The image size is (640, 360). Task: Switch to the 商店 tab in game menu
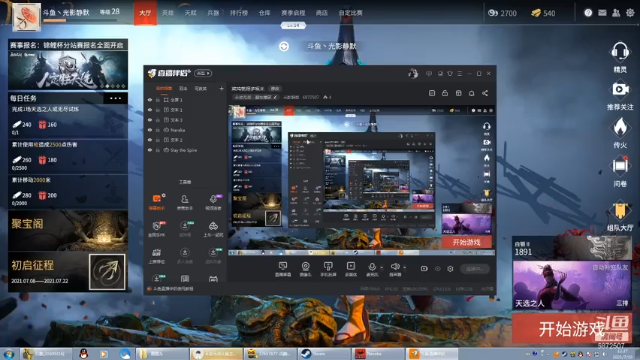[x=322, y=13]
